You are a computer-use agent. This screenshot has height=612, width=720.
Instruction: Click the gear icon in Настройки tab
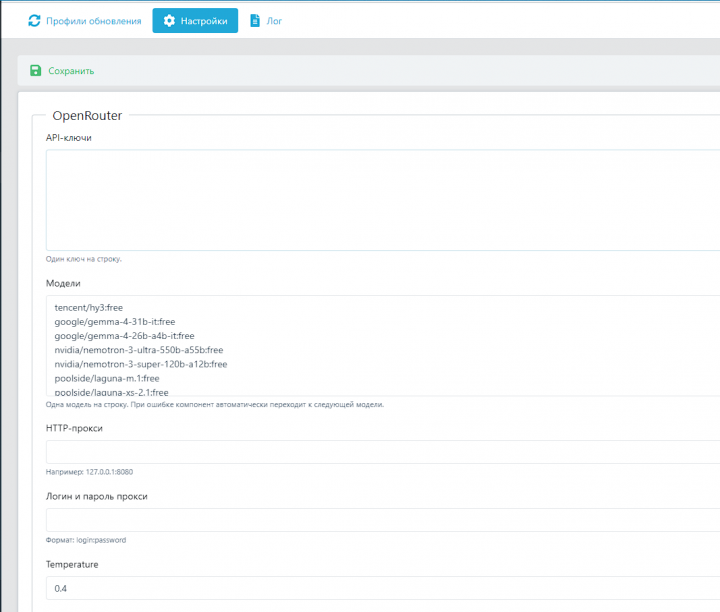point(169,21)
